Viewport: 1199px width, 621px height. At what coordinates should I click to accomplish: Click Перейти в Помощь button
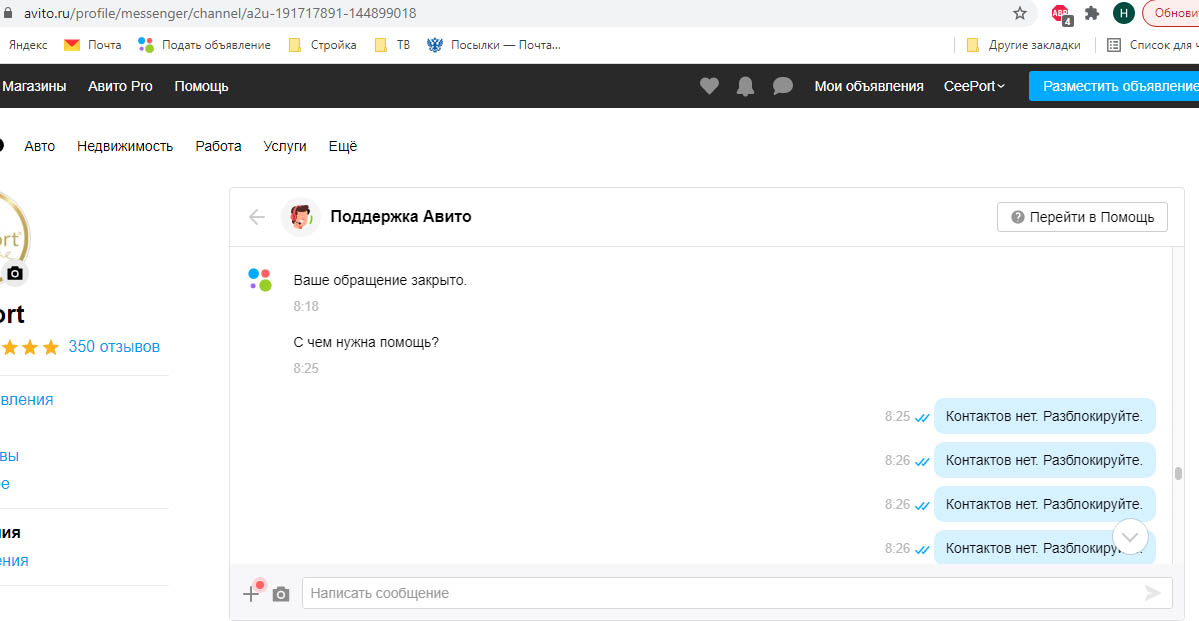point(1082,217)
